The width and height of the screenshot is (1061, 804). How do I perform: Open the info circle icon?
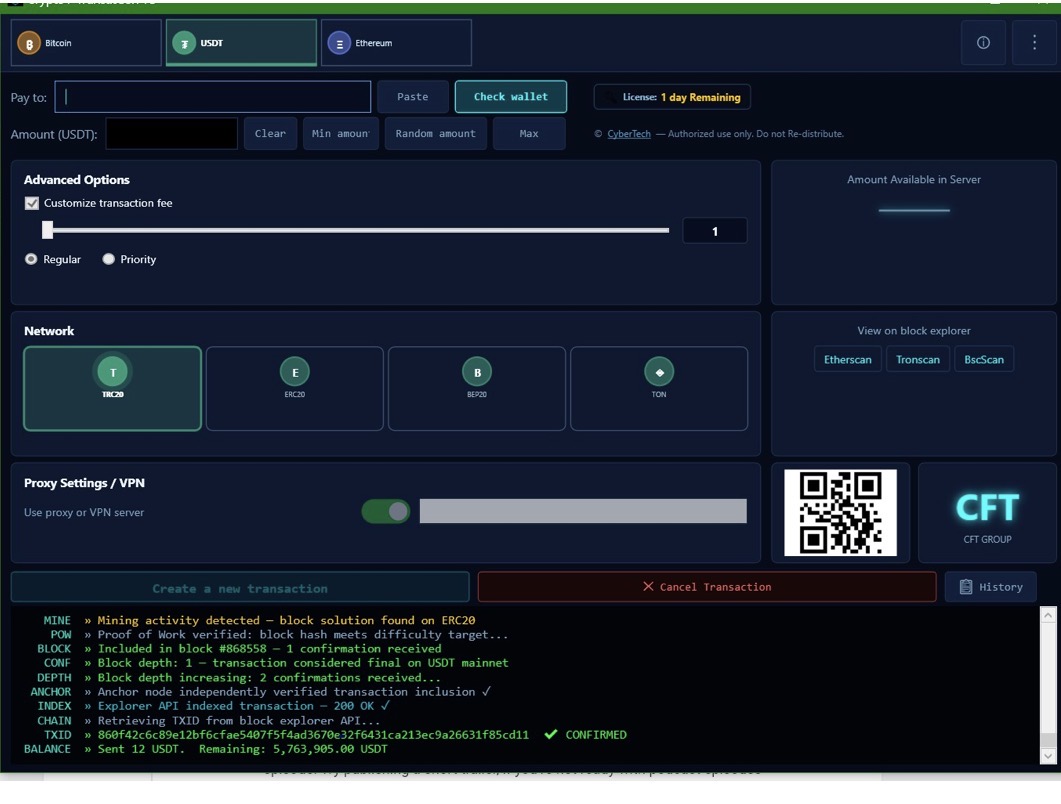983,43
